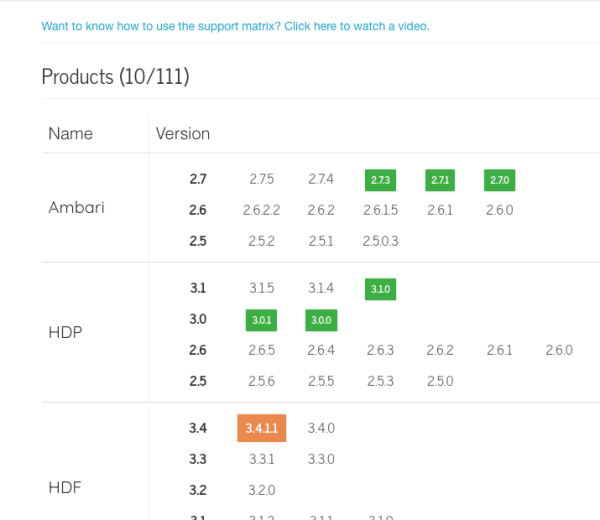600x520 pixels.
Task: Deselect HDP 3.0.1 version badge
Action: point(261,320)
